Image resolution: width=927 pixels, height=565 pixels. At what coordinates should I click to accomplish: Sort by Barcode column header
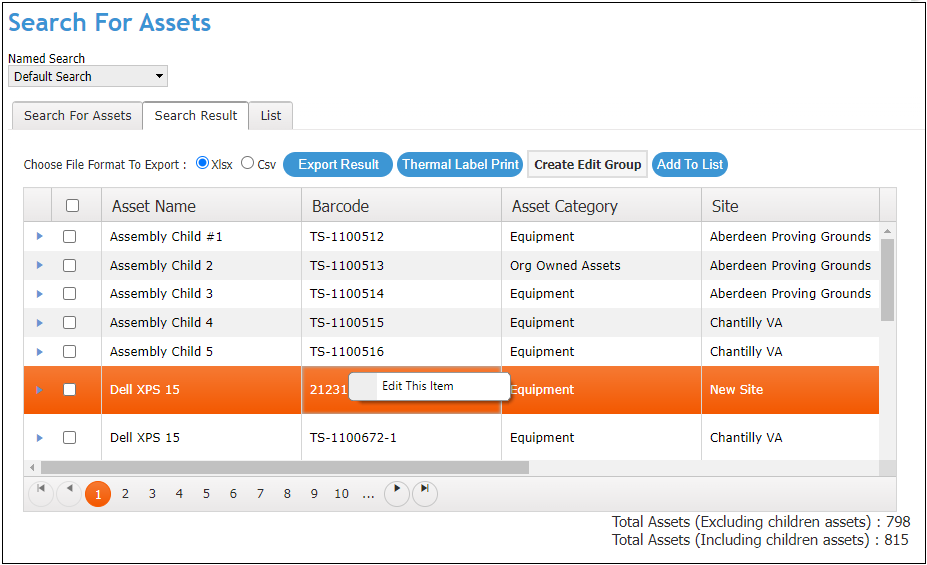(x=401, y=206)
